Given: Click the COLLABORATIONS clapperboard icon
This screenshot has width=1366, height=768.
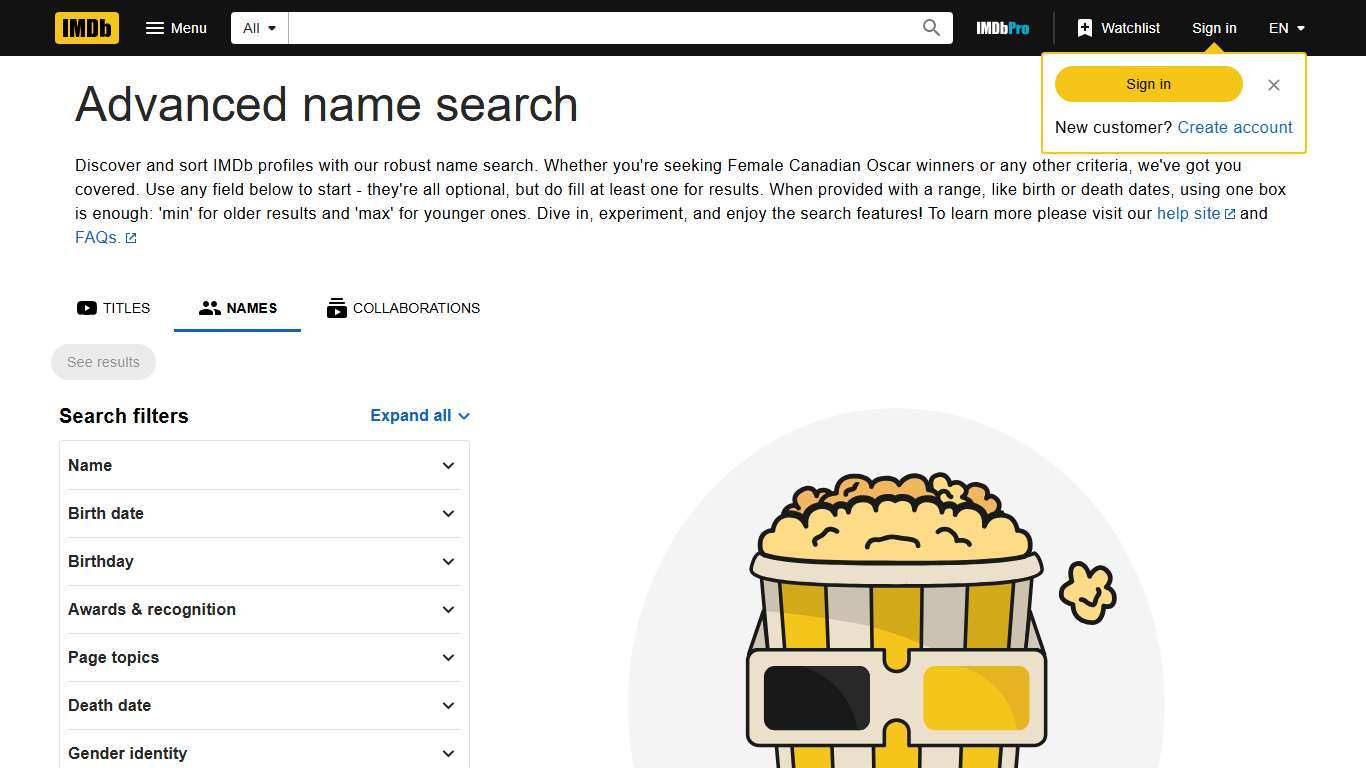Looking at the screenshot, I should 336,308.
